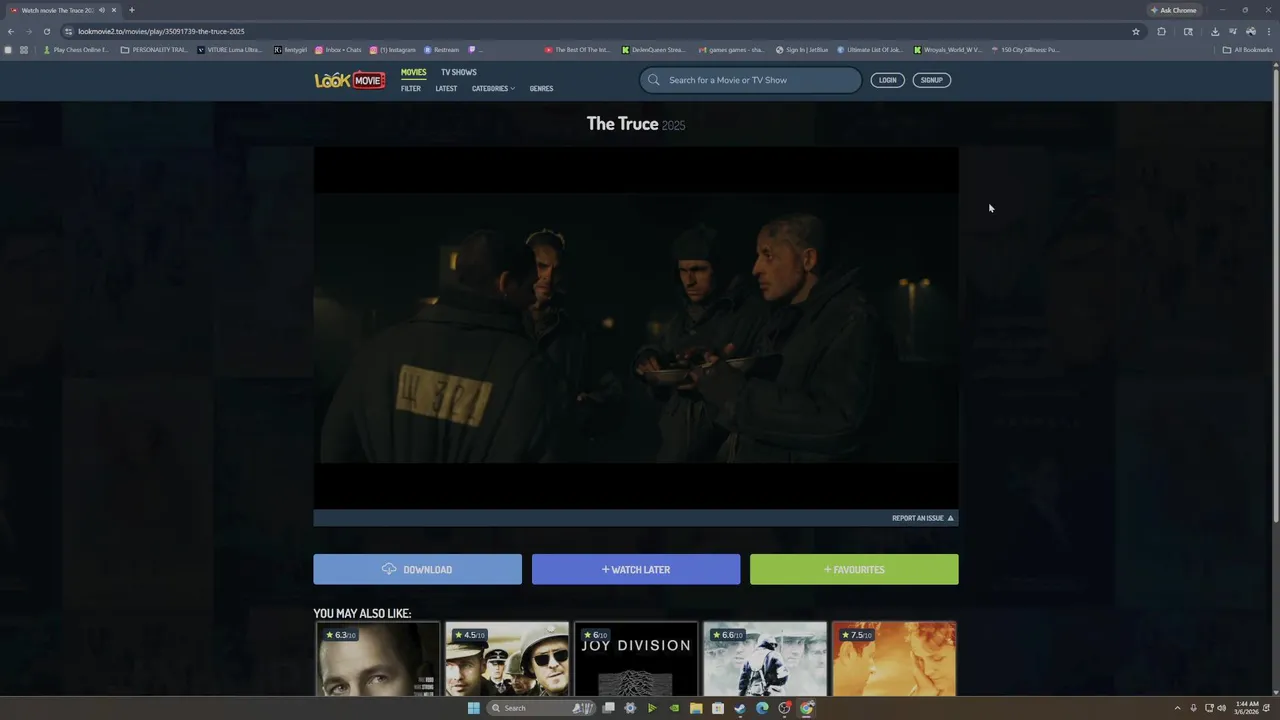Screen dimensions: 1280x720
Task: Reload the page
Action: [46, 31]
